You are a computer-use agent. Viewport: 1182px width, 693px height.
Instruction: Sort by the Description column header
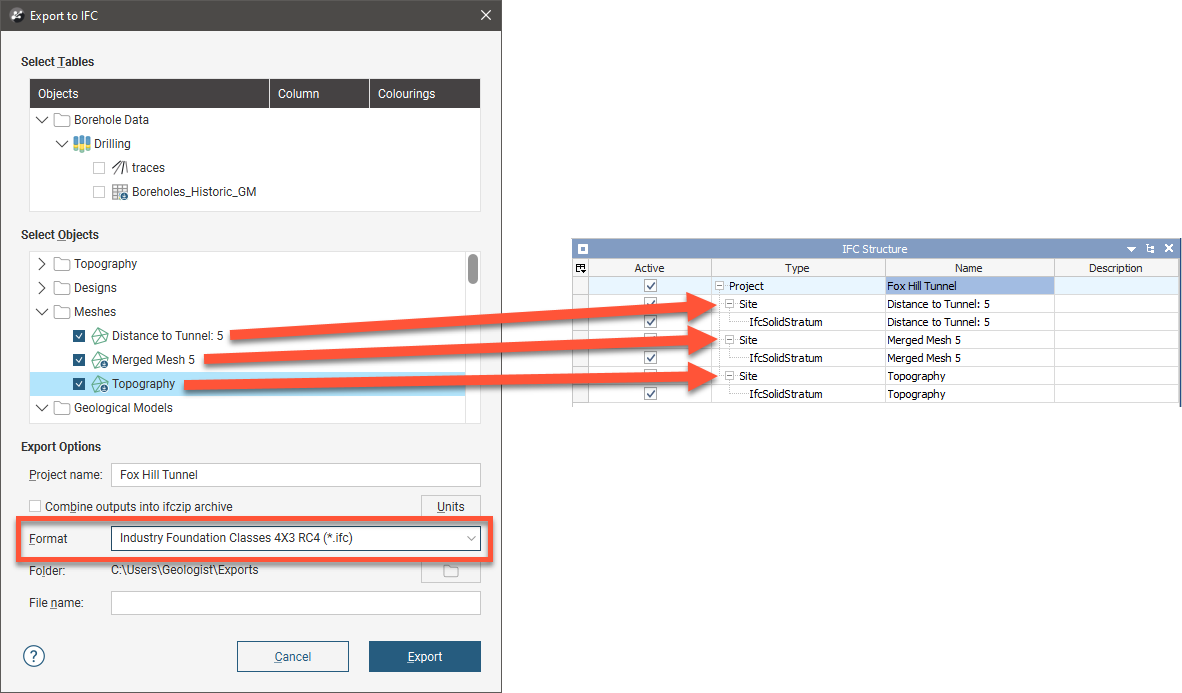coord(1116,268)
